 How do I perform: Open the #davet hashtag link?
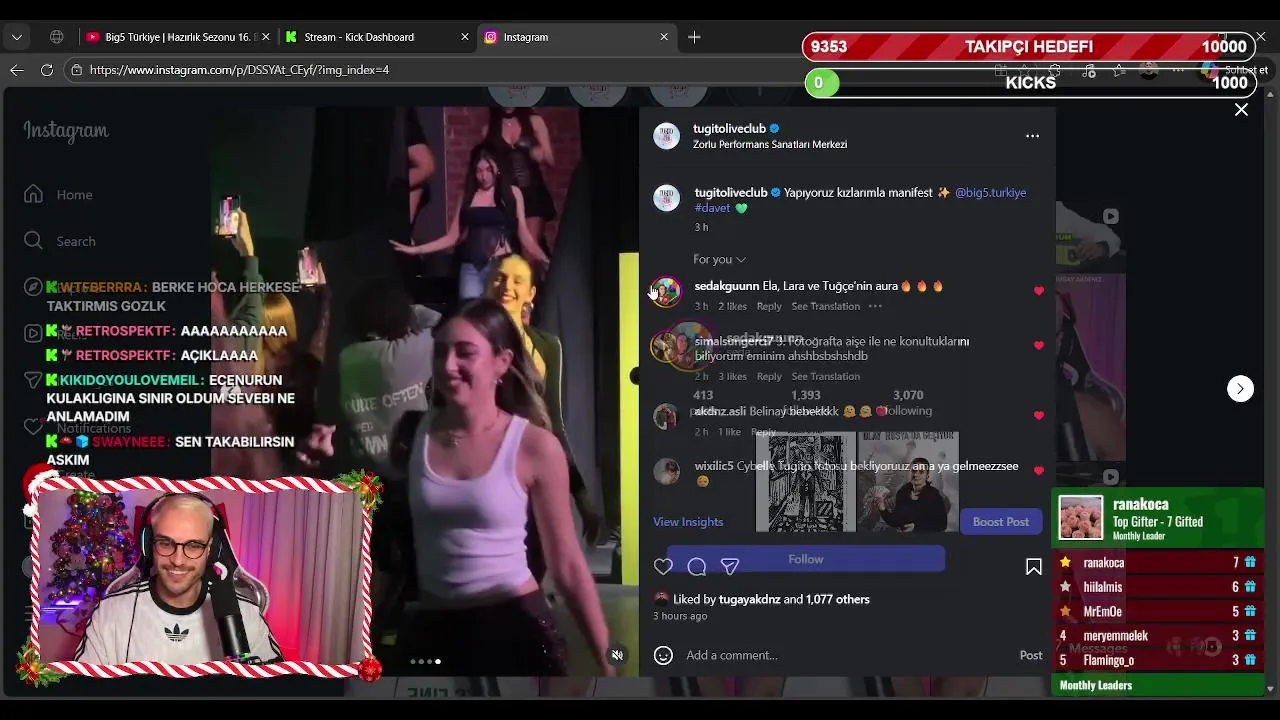click(x=713, y=208)
